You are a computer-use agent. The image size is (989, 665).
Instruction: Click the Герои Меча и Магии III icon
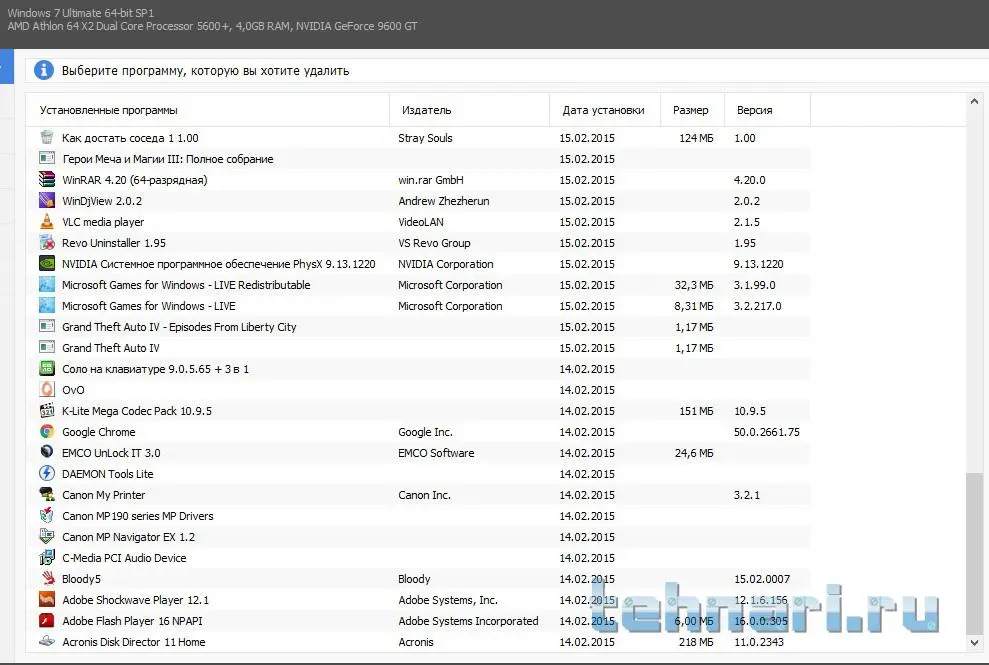click(47, 158)
